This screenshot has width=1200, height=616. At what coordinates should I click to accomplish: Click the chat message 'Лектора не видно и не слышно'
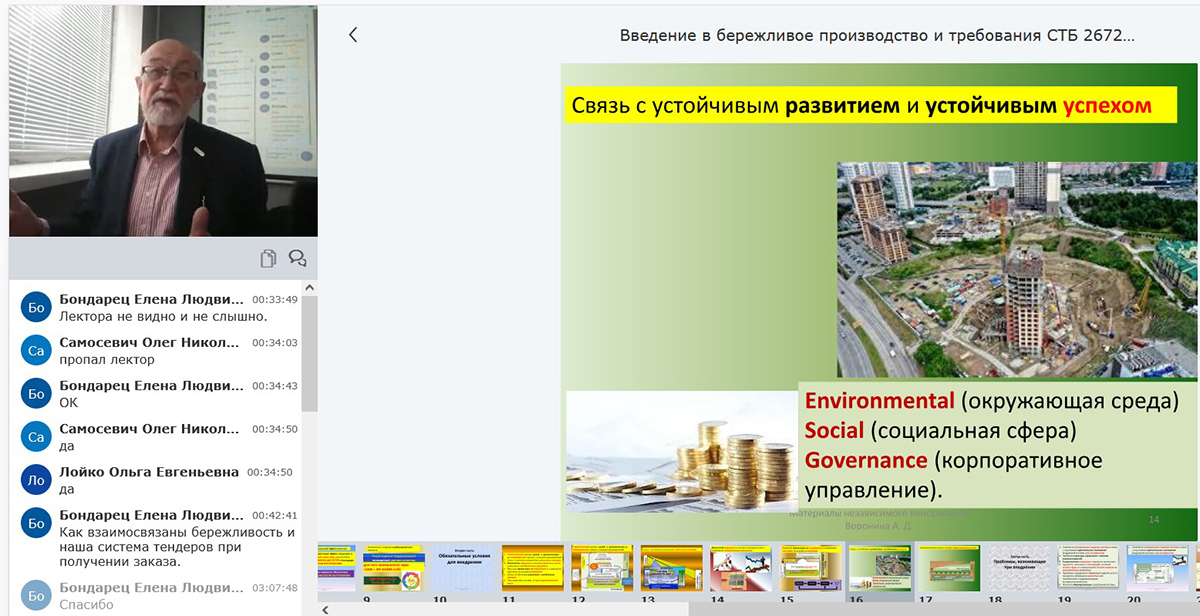click(163, 316)
